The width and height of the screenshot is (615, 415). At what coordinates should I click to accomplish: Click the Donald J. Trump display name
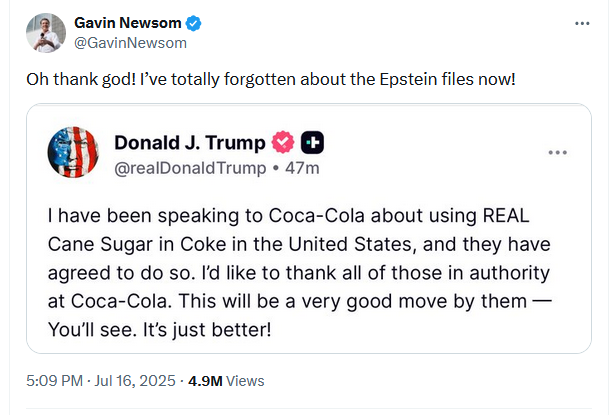[x=190, y=142]
